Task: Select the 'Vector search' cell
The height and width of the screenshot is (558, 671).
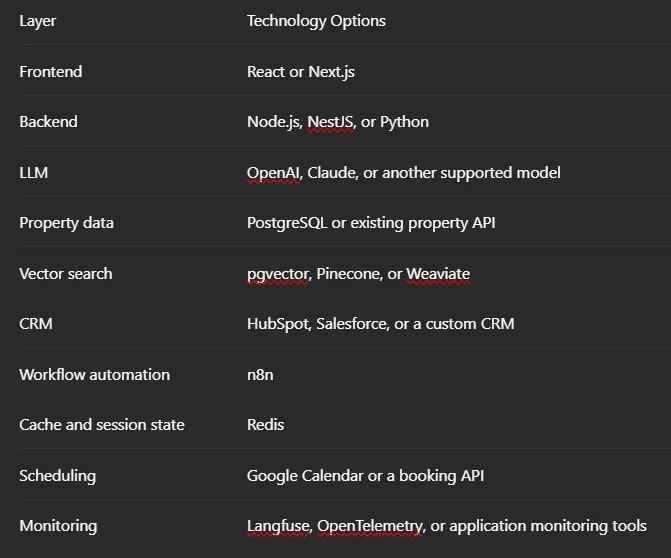Action: tap(66, 274)
